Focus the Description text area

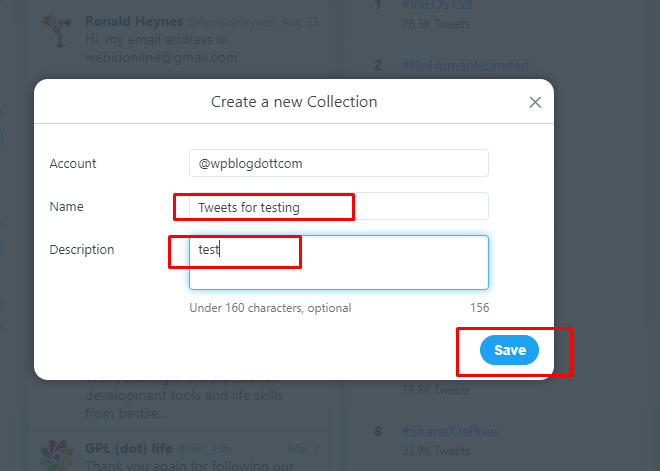339,262
